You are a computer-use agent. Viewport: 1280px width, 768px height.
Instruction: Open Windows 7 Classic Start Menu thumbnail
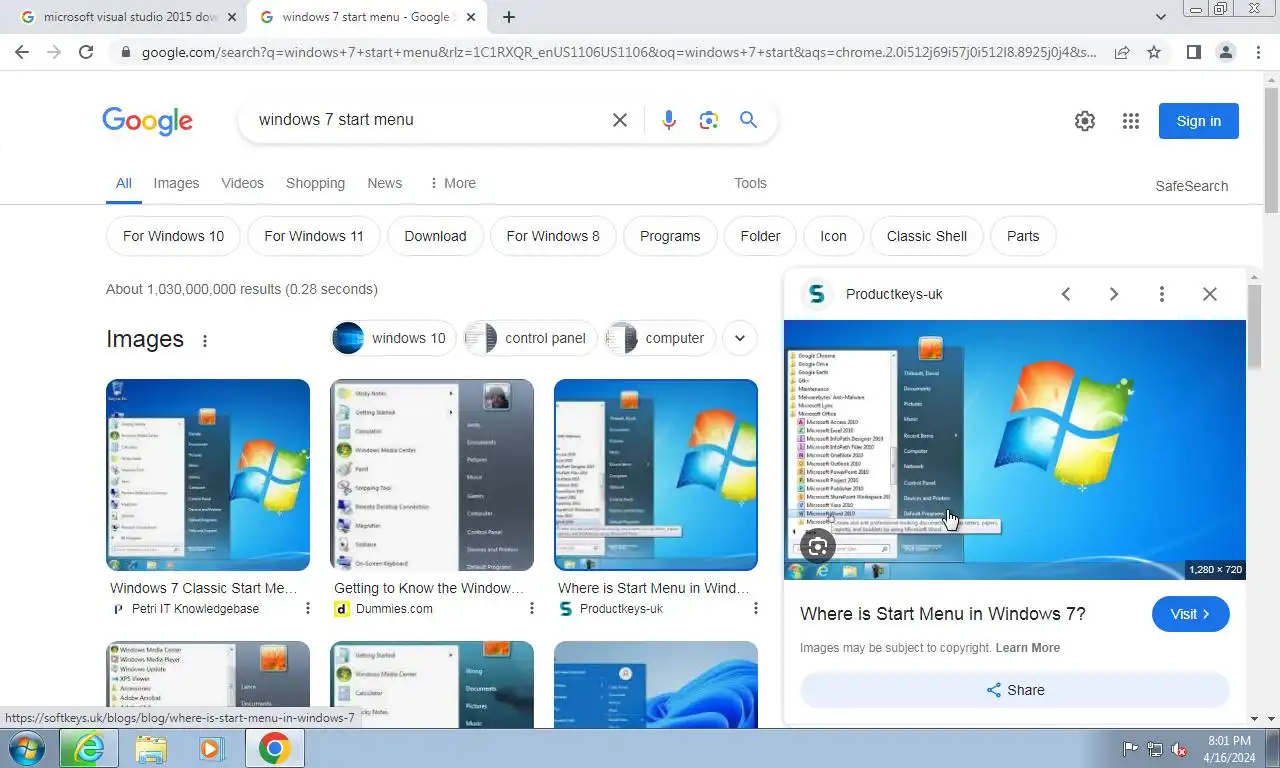208,475
